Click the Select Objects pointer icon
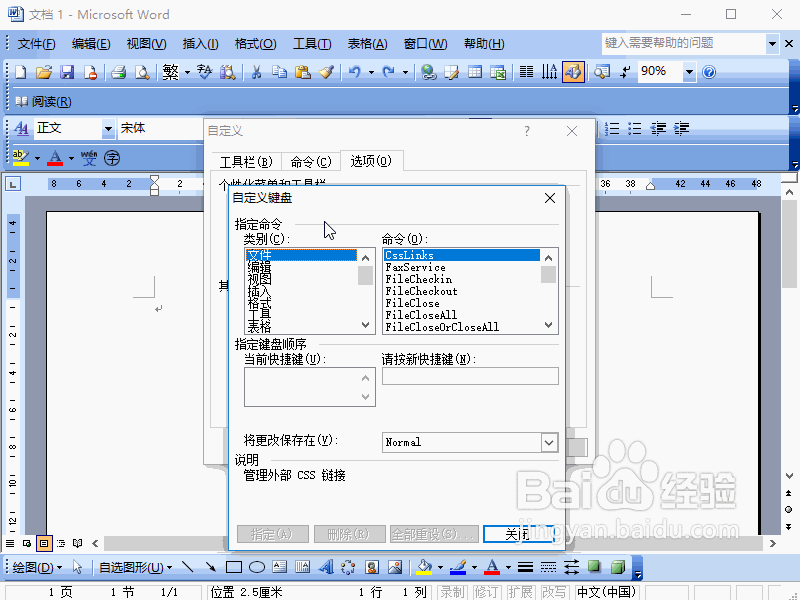Image resolution: width=800 pixels, height=600 pixels. [x=77, y=567]
